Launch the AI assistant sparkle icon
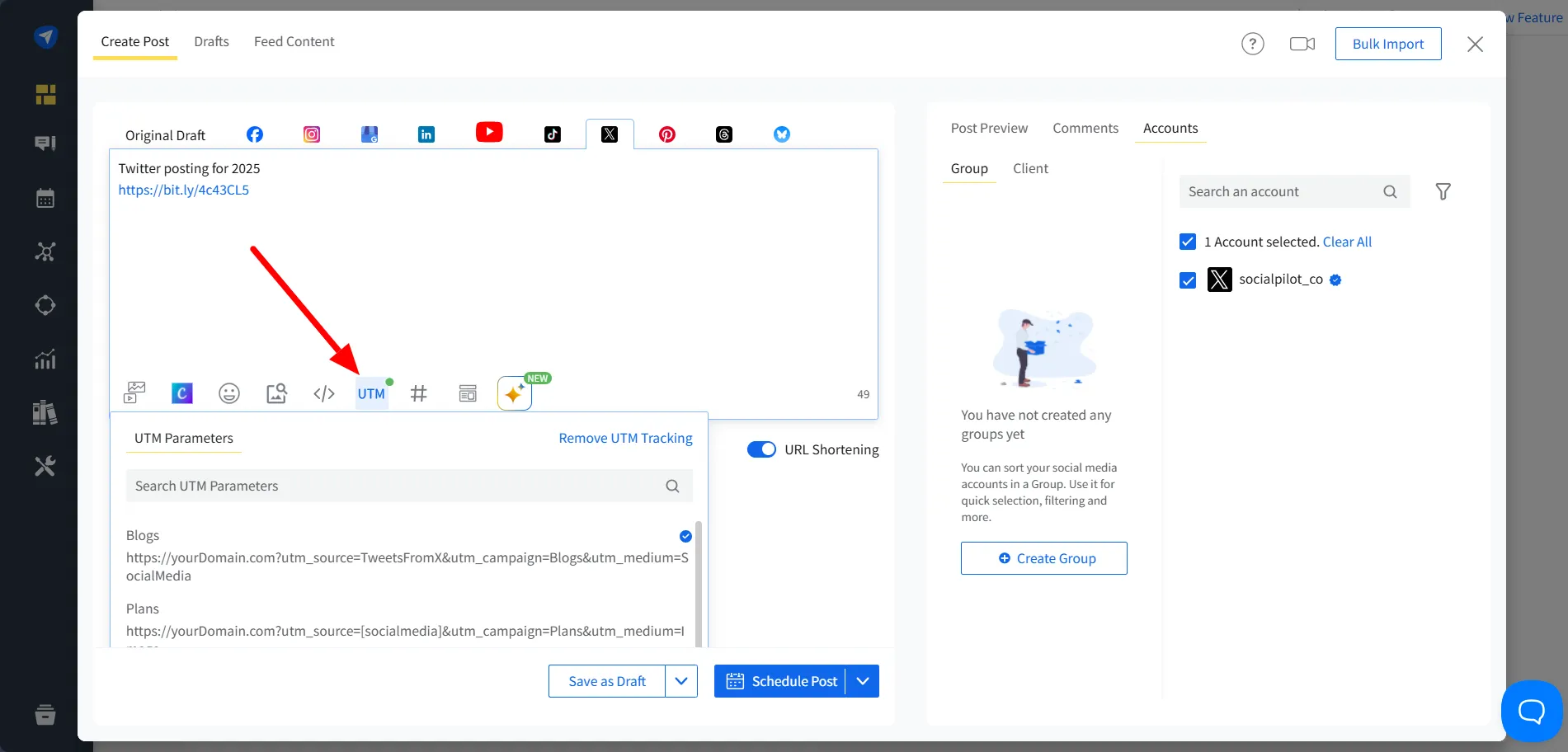 514,393
